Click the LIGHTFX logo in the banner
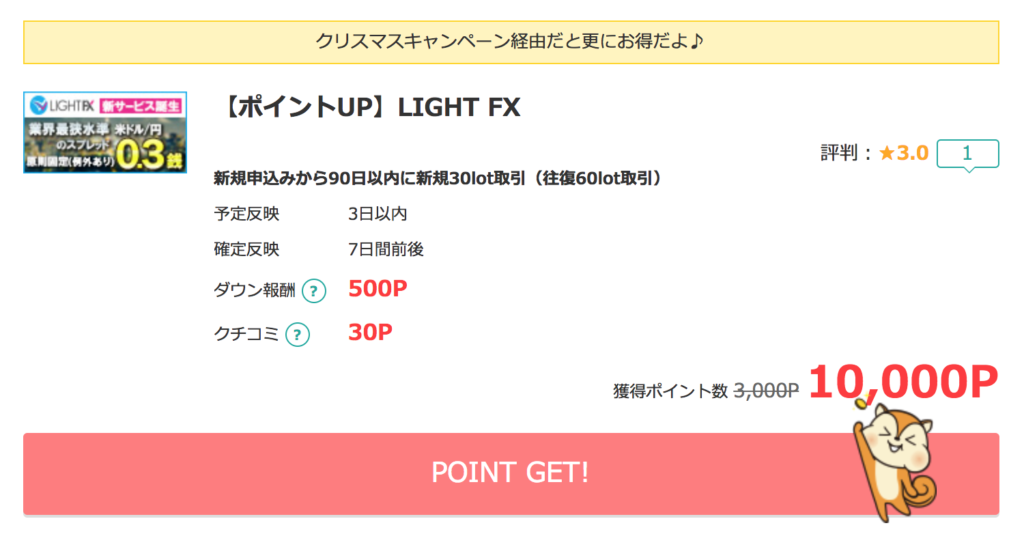This screenshot has height=534, width=1024. coord(63,105)
